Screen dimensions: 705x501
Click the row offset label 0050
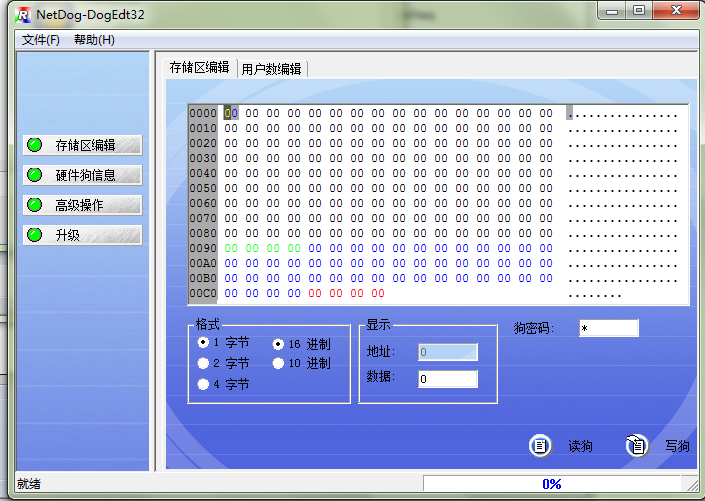(x=203, y=188)
